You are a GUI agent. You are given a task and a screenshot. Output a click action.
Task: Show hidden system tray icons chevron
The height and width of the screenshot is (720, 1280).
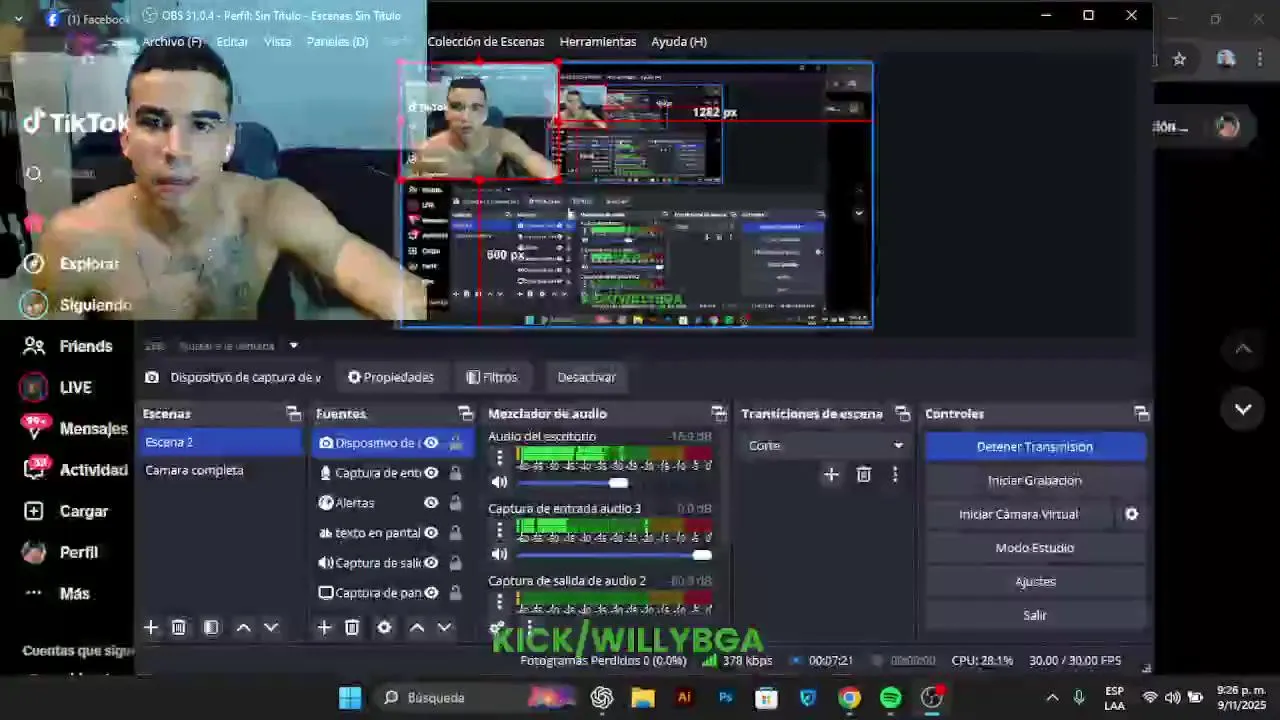tap(1052, 697)
